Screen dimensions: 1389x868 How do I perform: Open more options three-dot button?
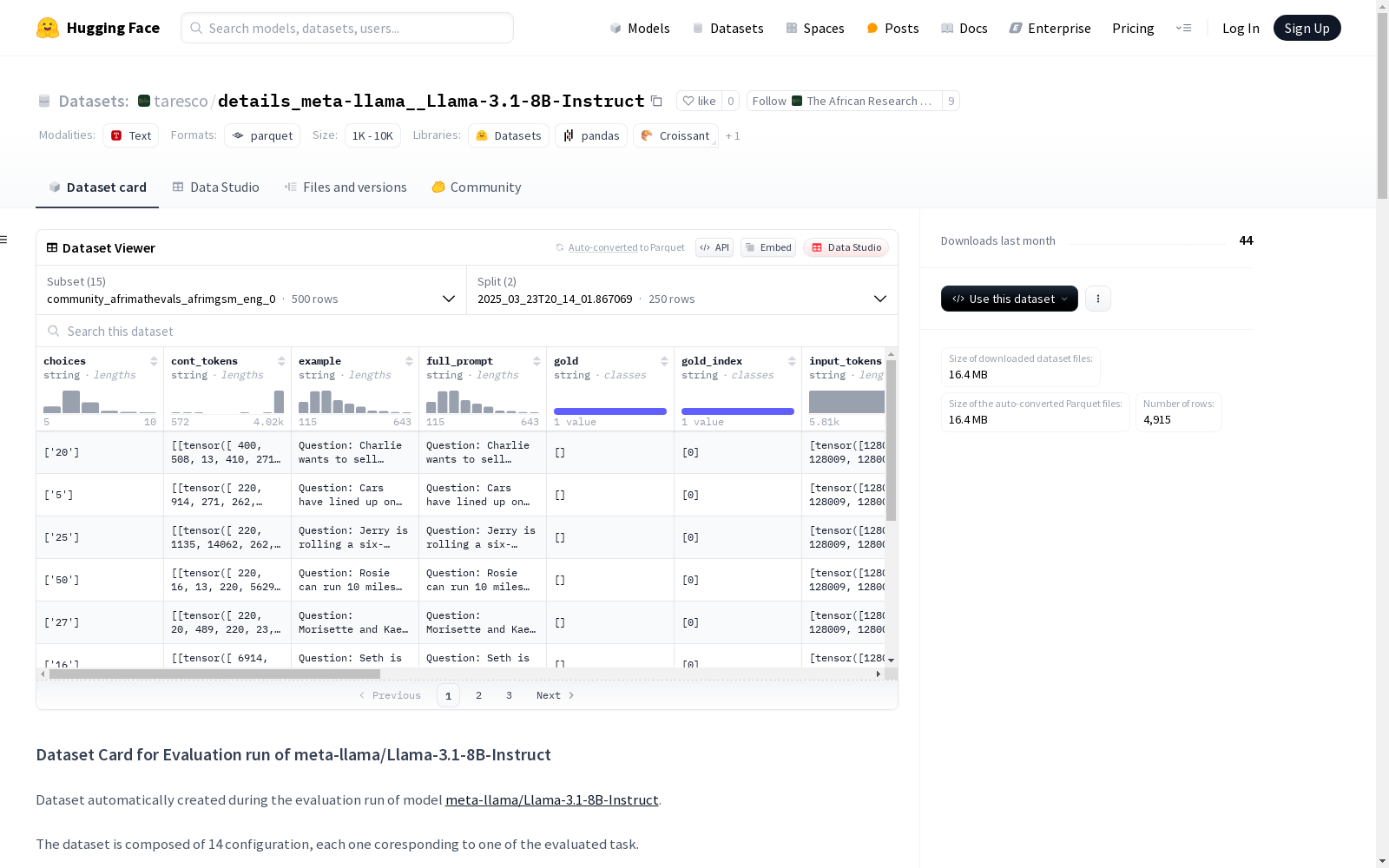click(x=1098, y=299)
